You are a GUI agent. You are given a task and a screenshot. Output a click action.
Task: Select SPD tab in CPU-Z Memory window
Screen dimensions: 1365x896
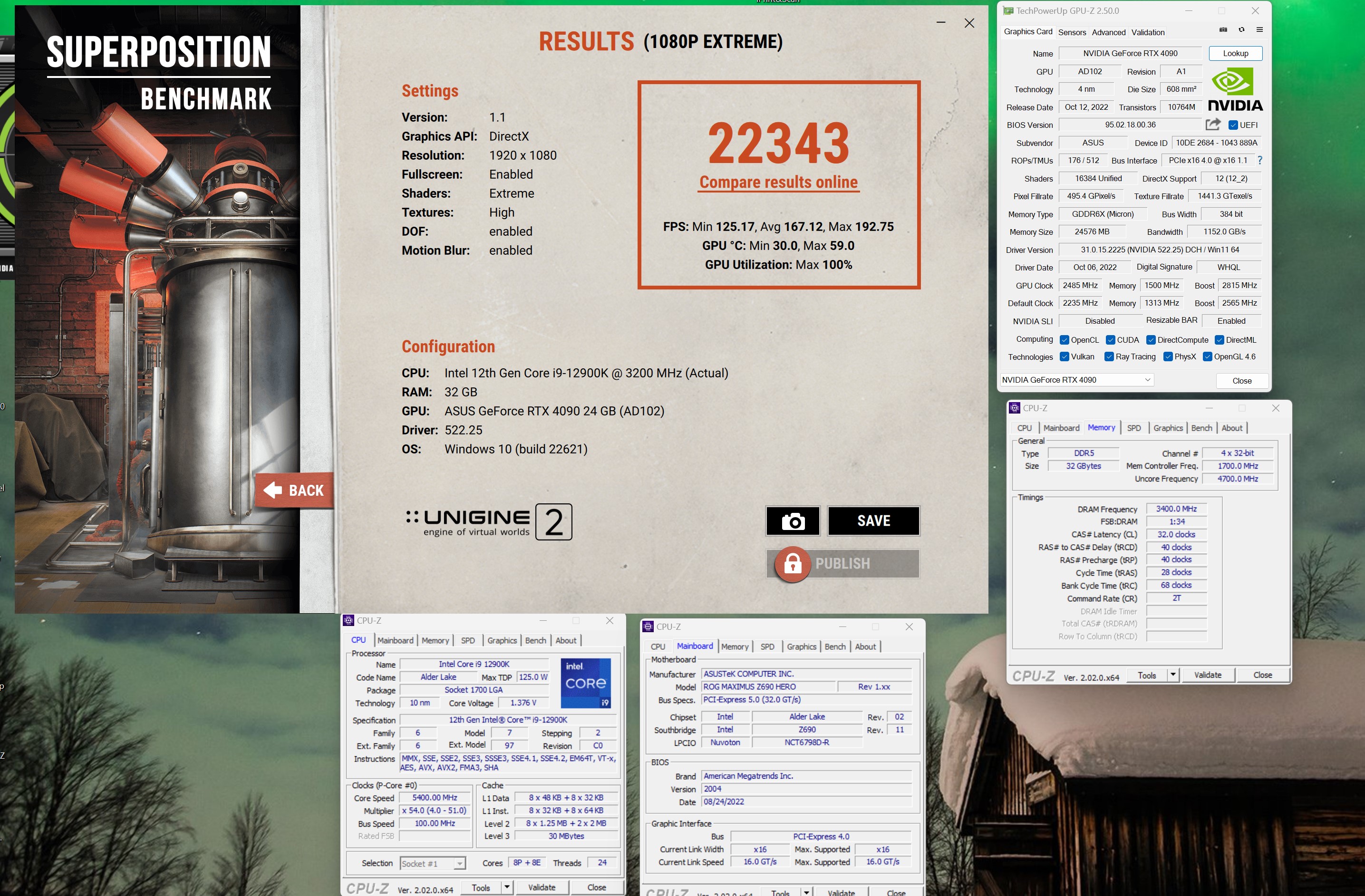tap(1133, 428)
